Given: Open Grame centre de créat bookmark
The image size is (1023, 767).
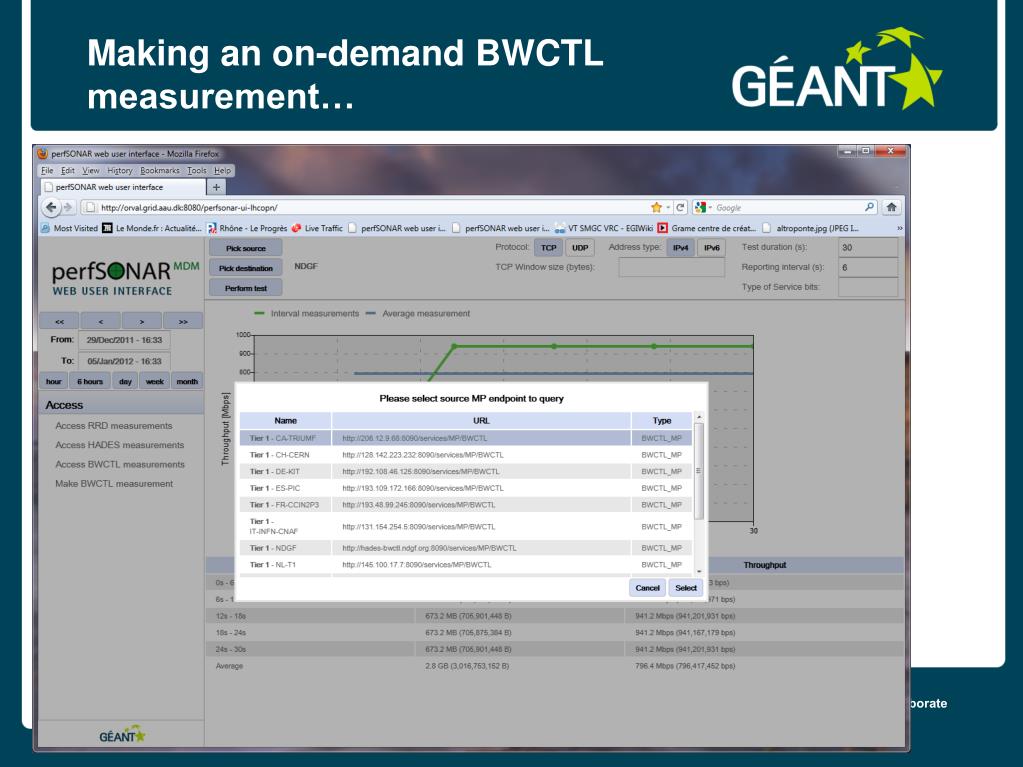Looking at the screenshot, I should [x=707, y=228].
